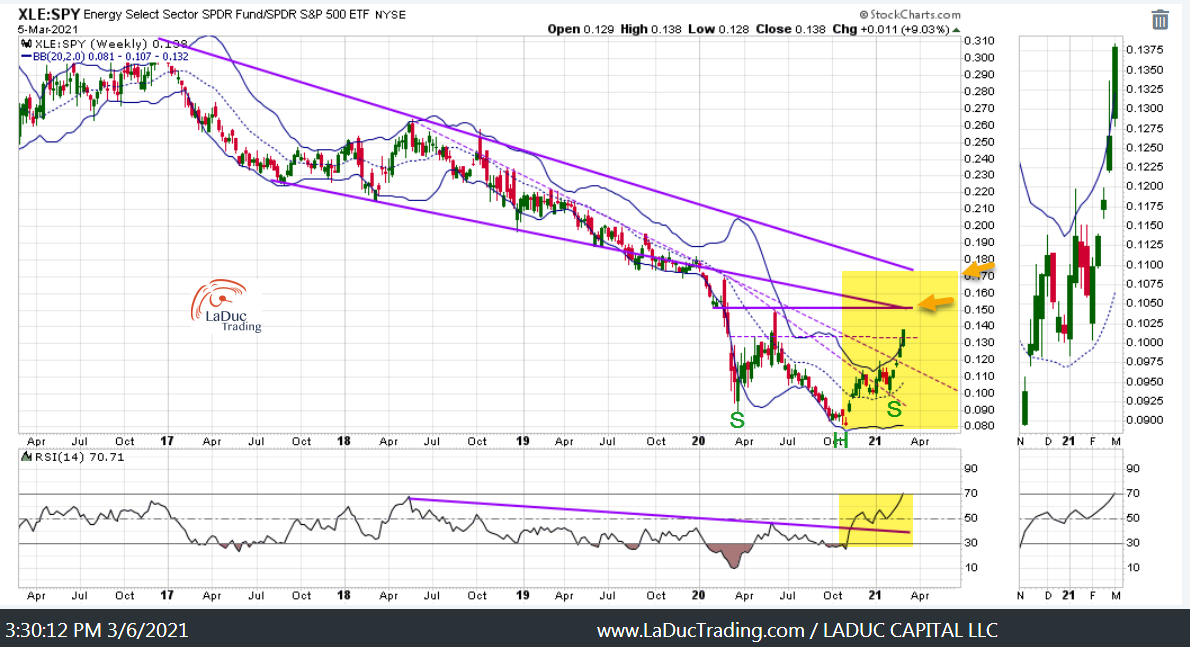Screen dimensions: 1190x647
Task: Click the 5-Mar-2021 date text
Action: pos(48,30)
